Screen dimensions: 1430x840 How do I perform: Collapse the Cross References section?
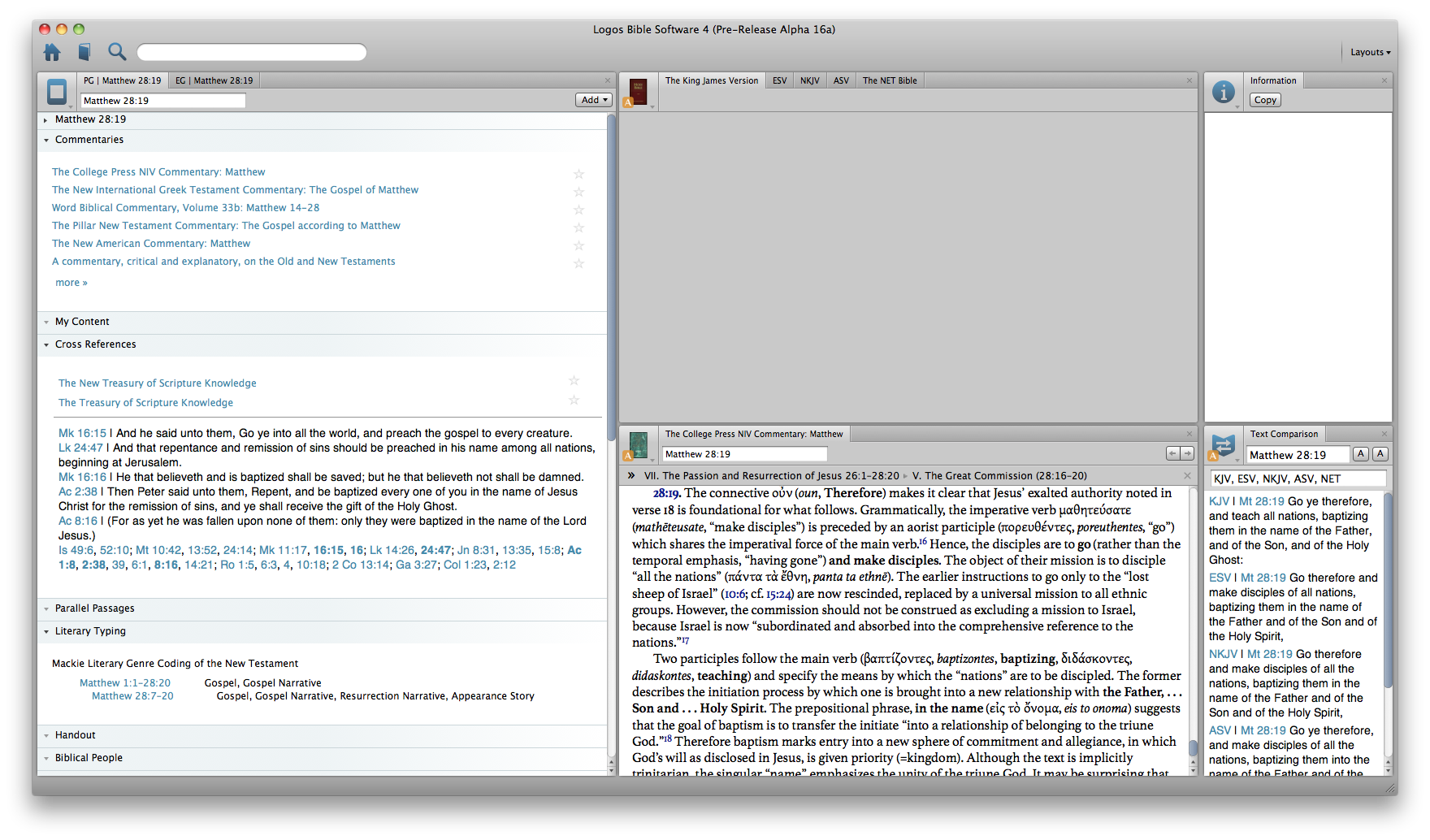coord(46,344)
